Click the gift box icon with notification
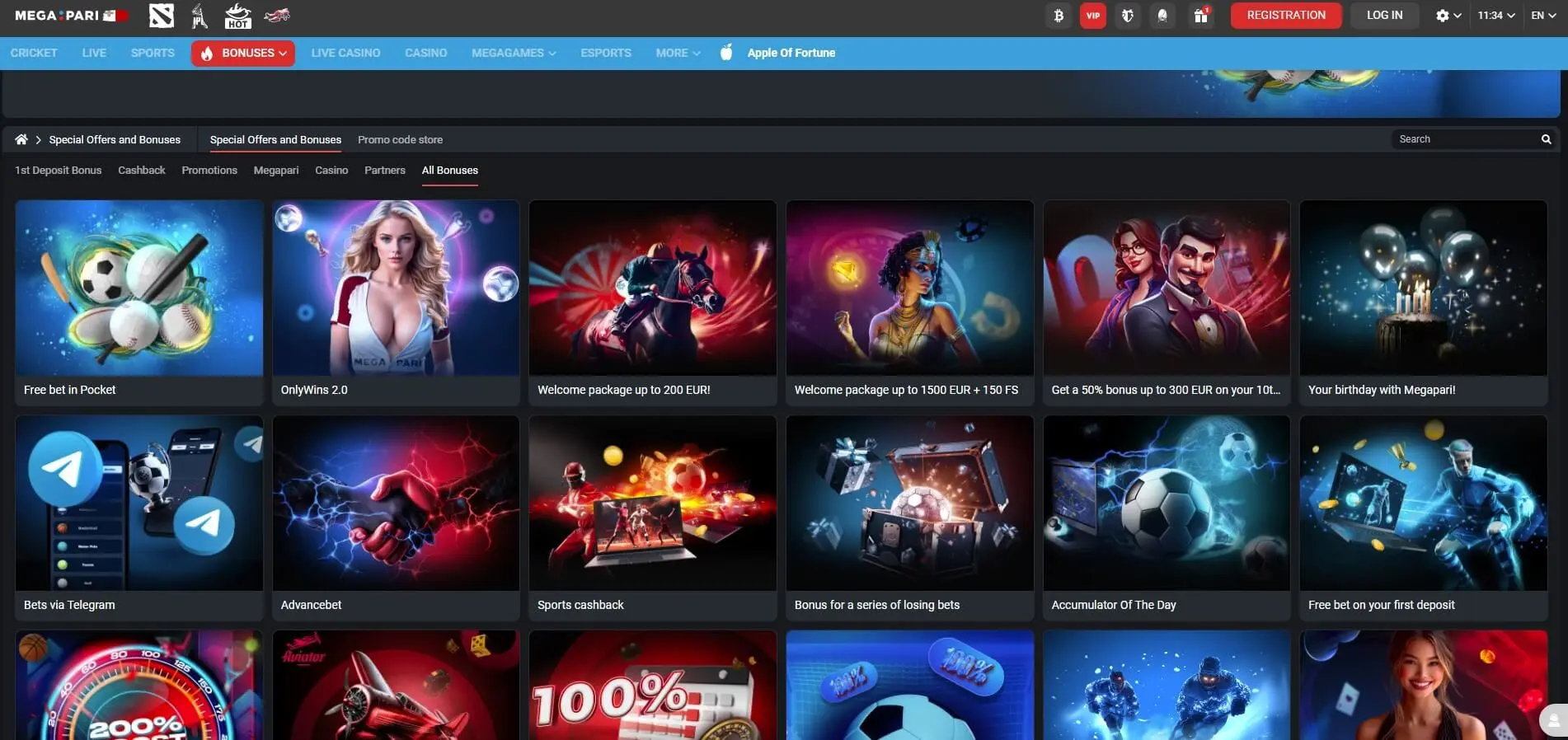 coord(1201,16)
